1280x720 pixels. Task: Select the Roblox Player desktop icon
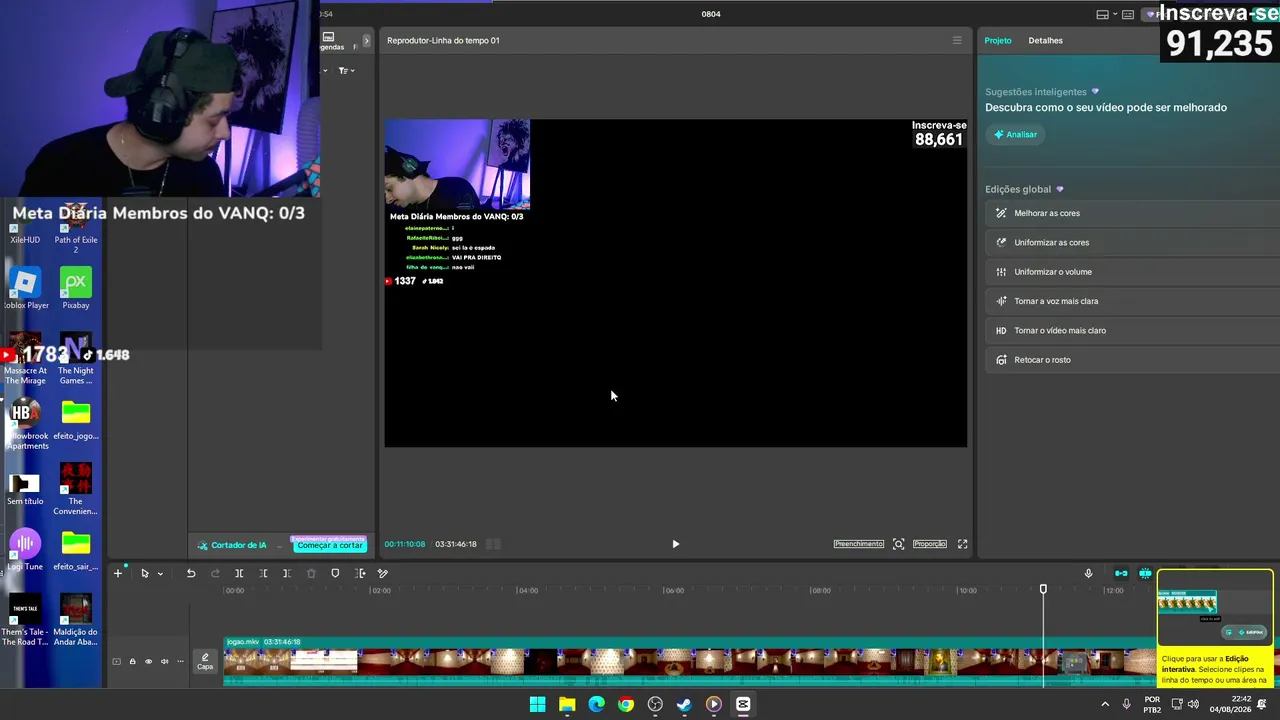point(26,287)
